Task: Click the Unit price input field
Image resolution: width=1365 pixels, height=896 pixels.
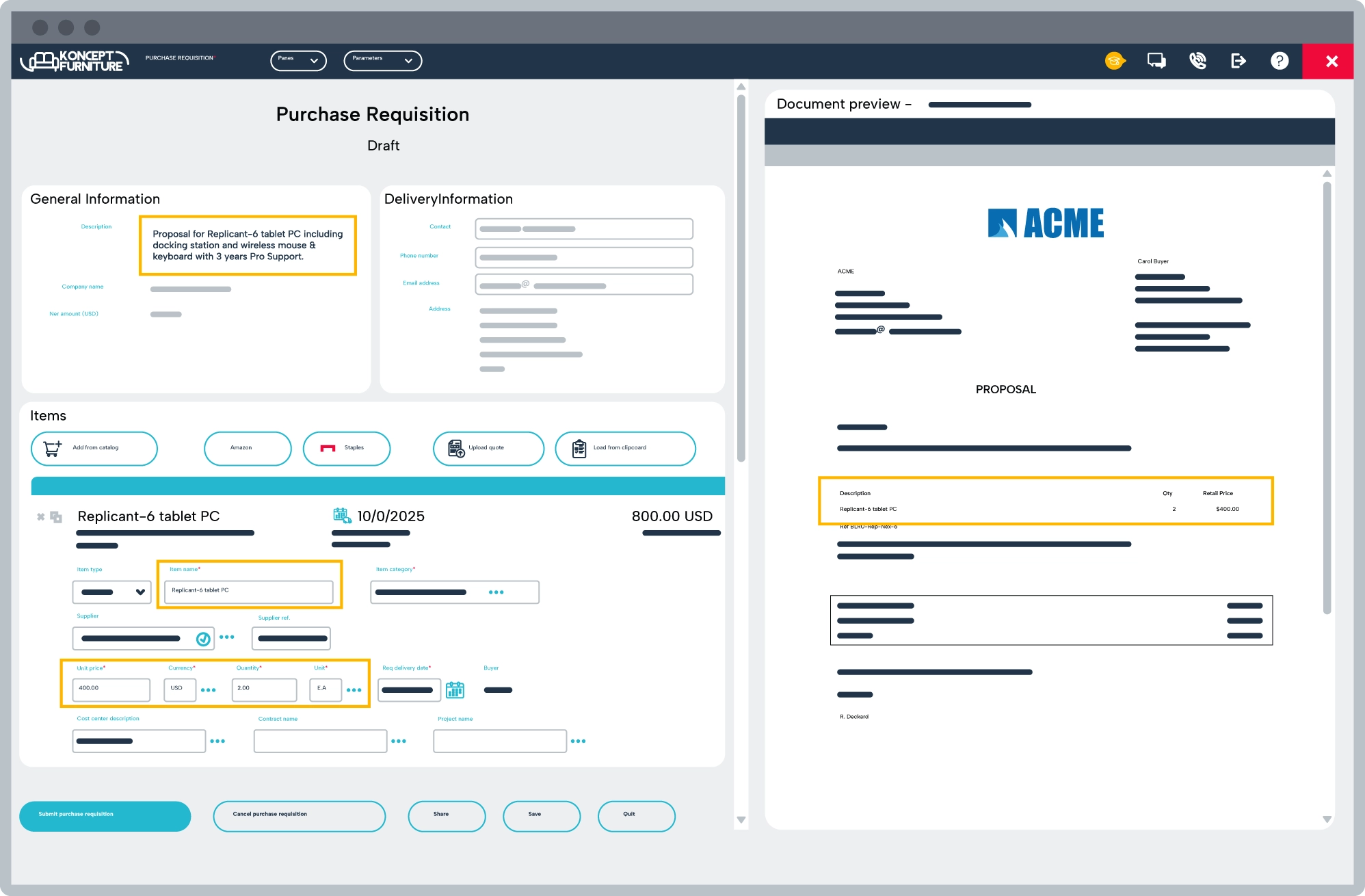Action: [x=111, y=689]
